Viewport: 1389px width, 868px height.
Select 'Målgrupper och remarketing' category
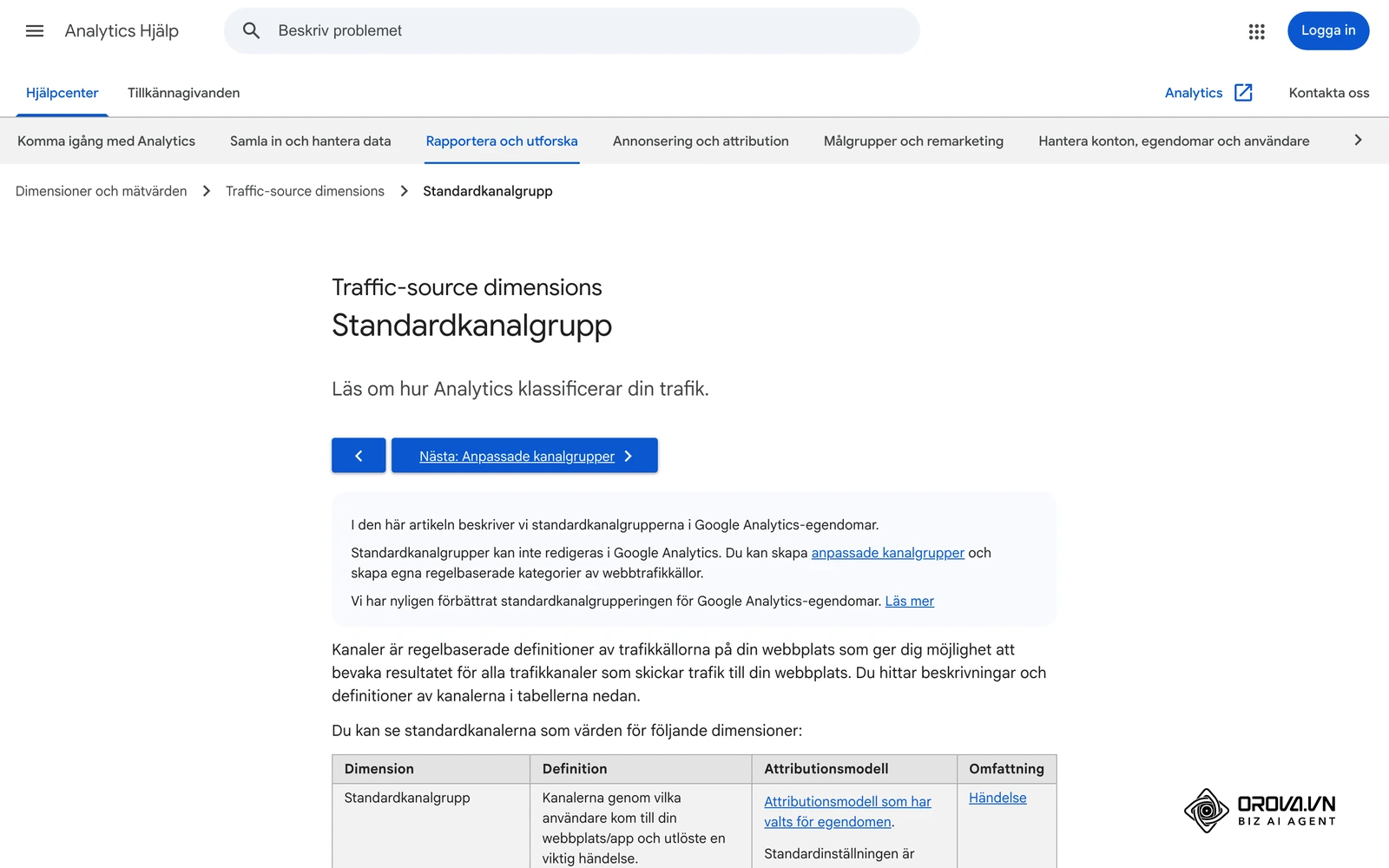tap(913, 141)
